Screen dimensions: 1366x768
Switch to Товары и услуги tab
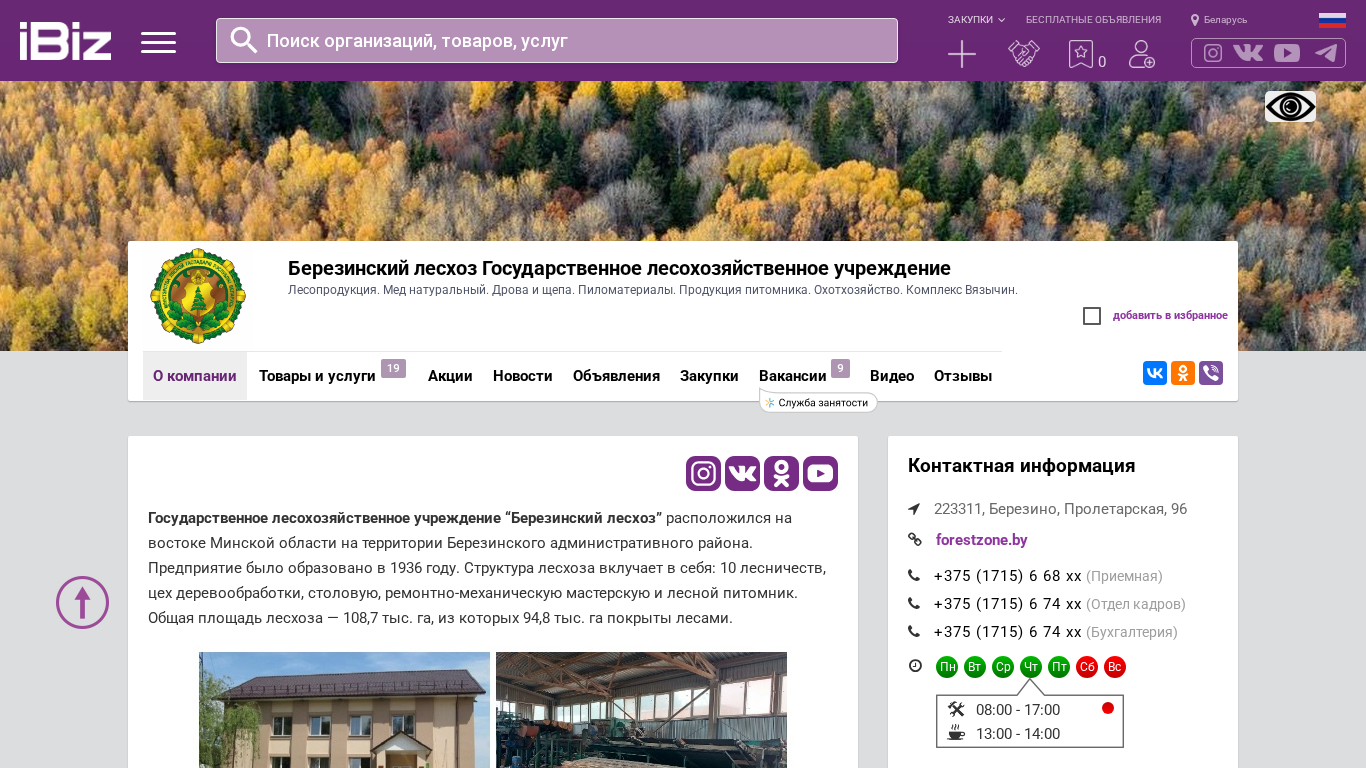317,376
